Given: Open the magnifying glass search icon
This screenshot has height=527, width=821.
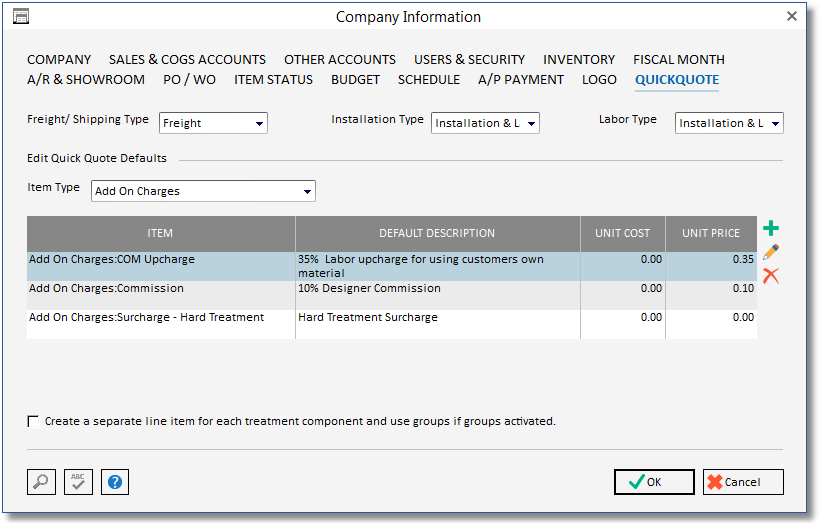Looking at the screenshot, I should click(41, 481).
